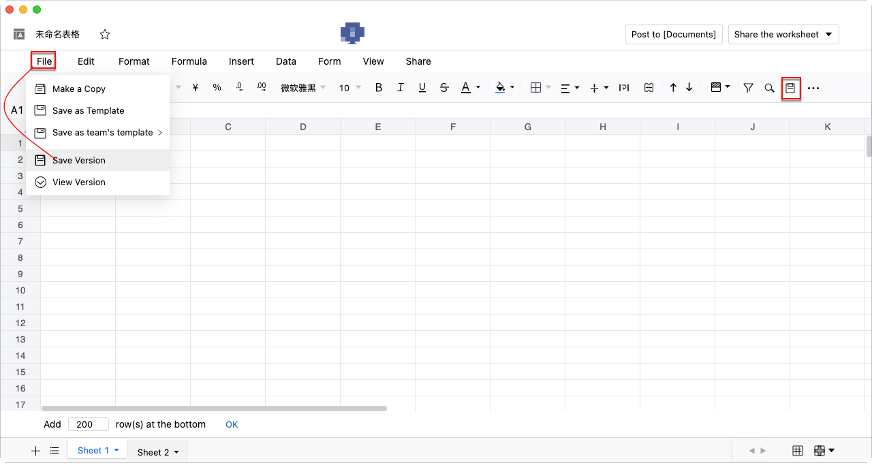Toggle underline formatting
Viewport: 872px width, 464px height.
coord(422,88)
